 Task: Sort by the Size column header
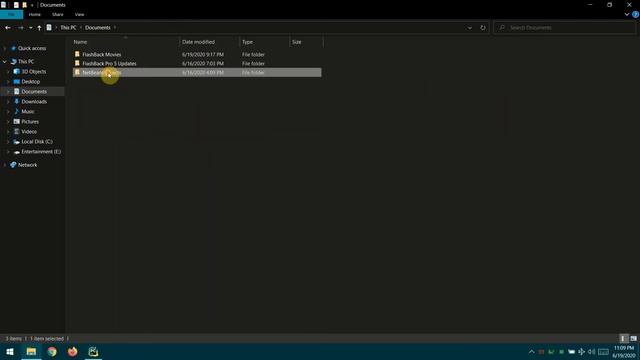pyautogui.click(x=307, y=42)
